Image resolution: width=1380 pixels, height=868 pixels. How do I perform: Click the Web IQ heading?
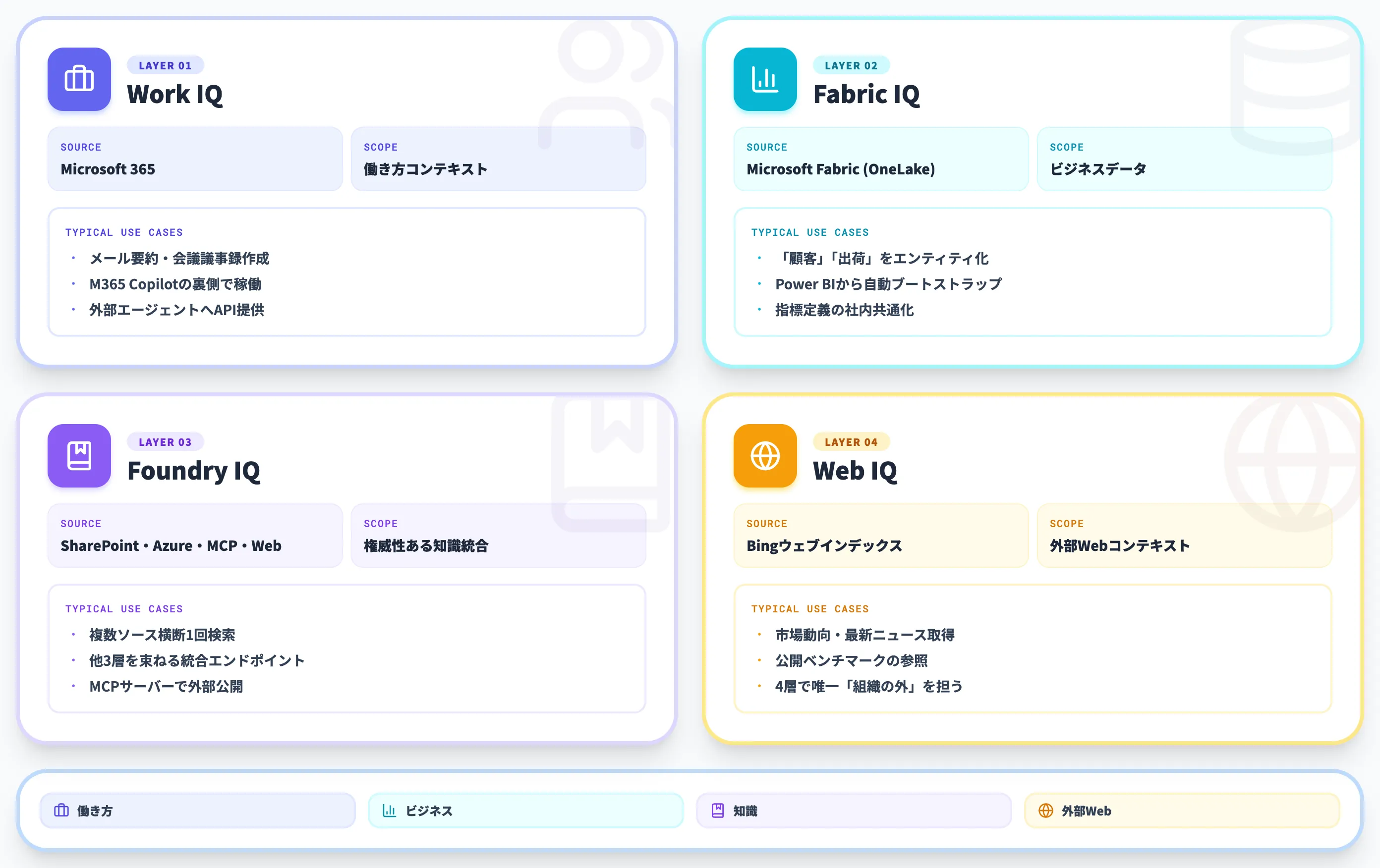click(855, 471)
